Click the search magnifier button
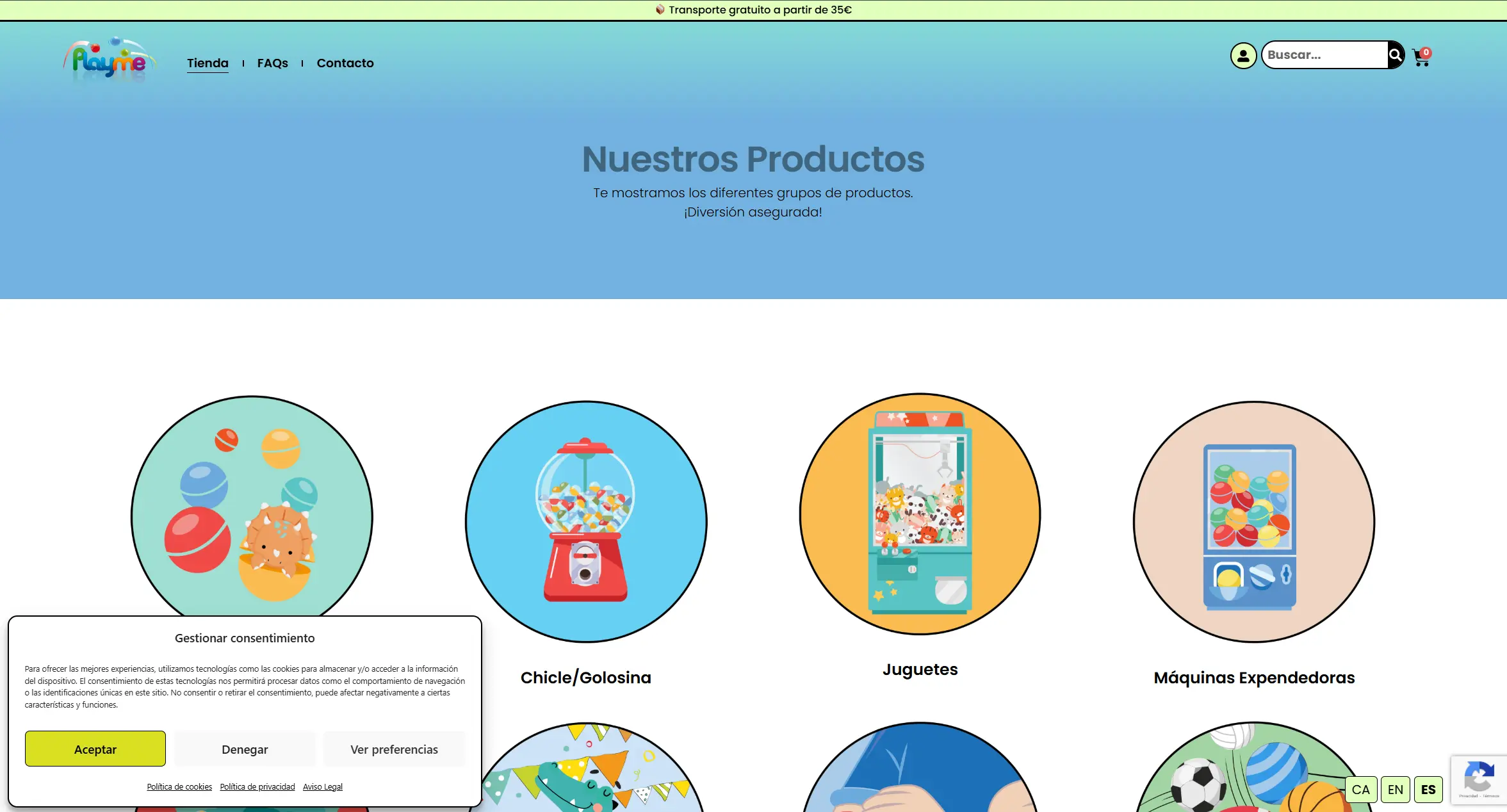 coord(1395,55)
